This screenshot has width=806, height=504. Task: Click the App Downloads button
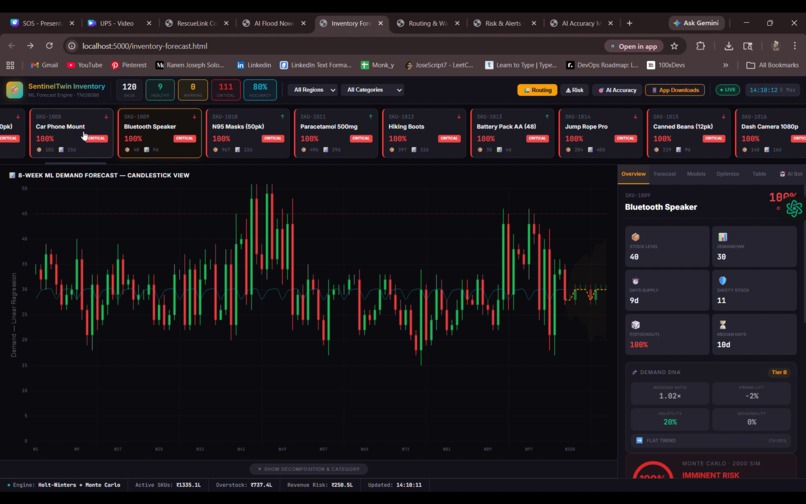tap(675, 90)
